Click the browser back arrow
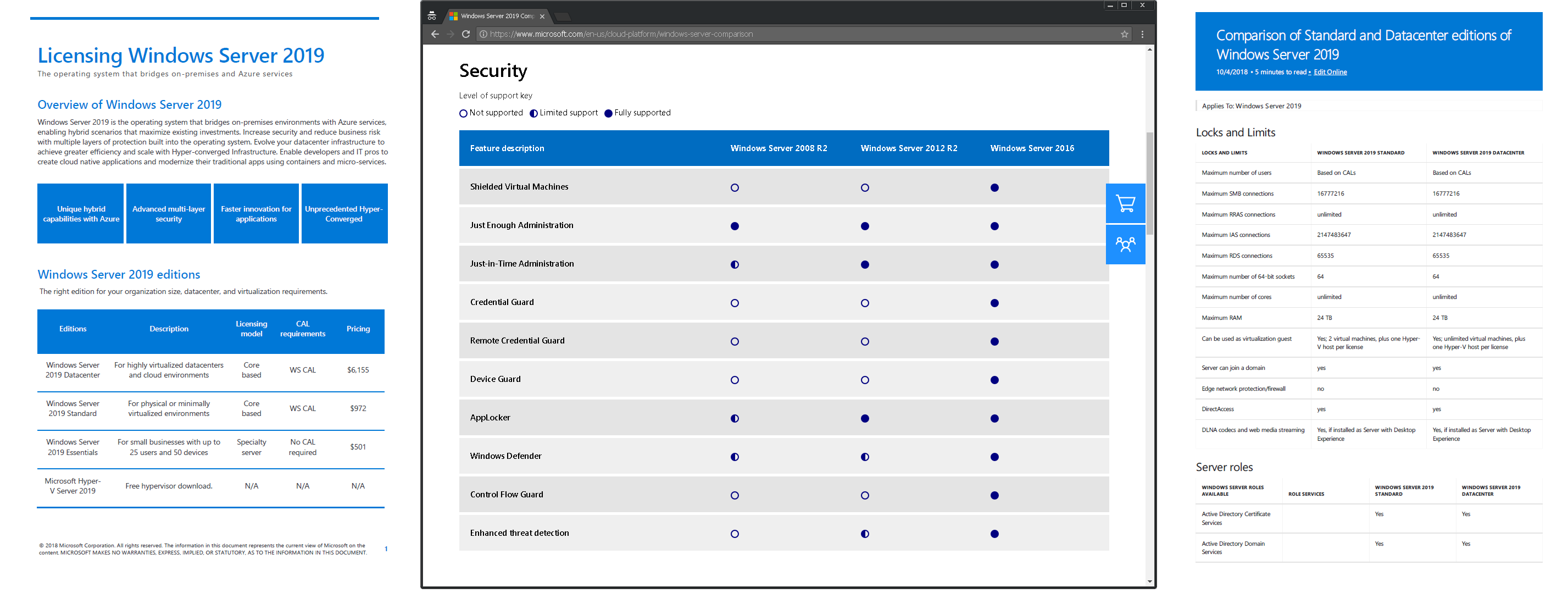Screen dimensions: 1568x610 point(435,34)
